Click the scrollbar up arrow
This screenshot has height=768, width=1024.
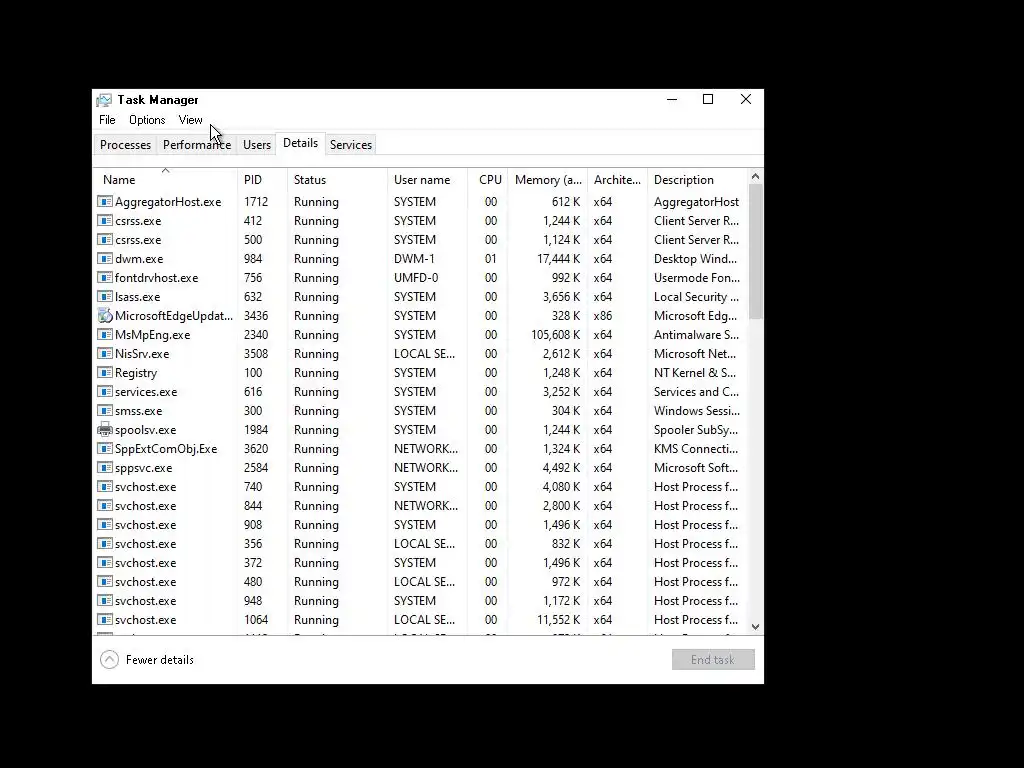pyautogui.click(x=756, y=176)
